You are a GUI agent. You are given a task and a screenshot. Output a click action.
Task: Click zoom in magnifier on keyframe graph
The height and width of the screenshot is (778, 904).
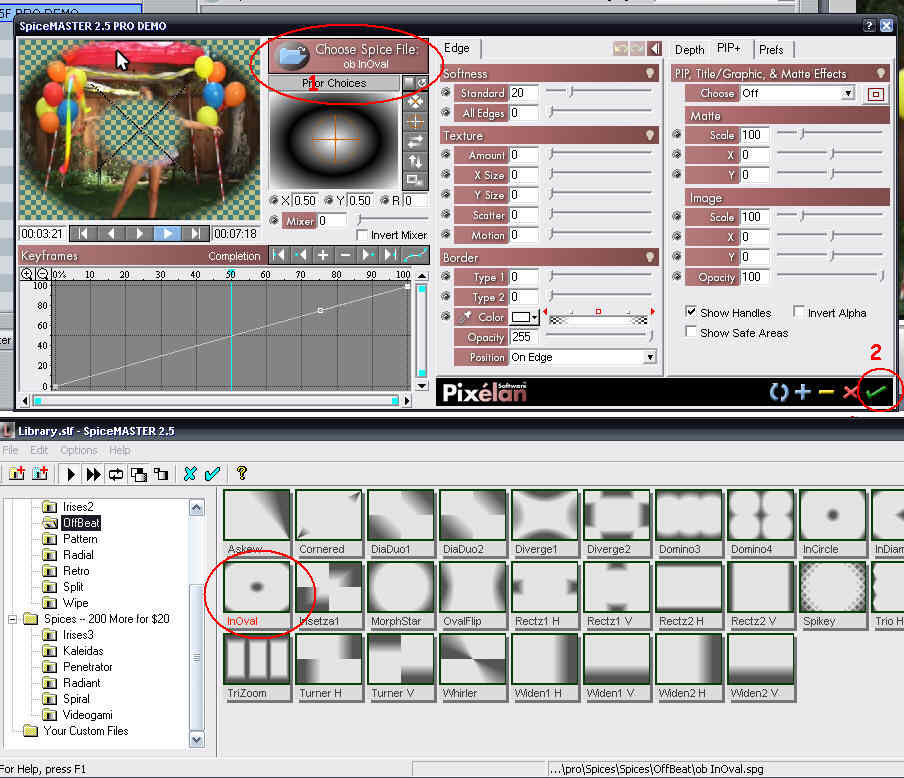pos(27,274)
